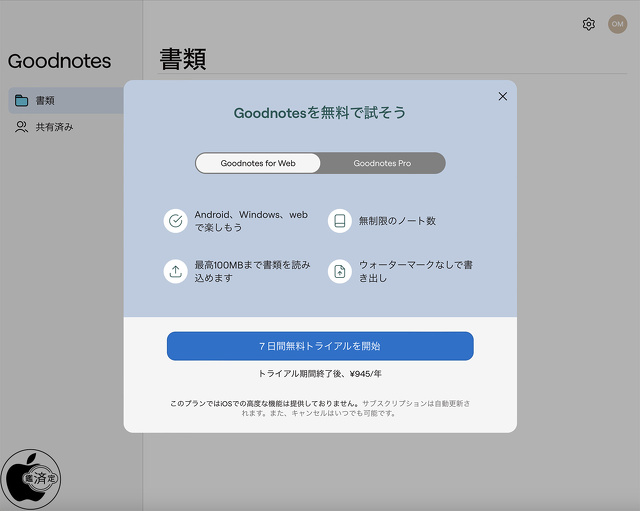Close the free trial dialog
The width and height of the screenshot is (640, 511).
point(503,96)
